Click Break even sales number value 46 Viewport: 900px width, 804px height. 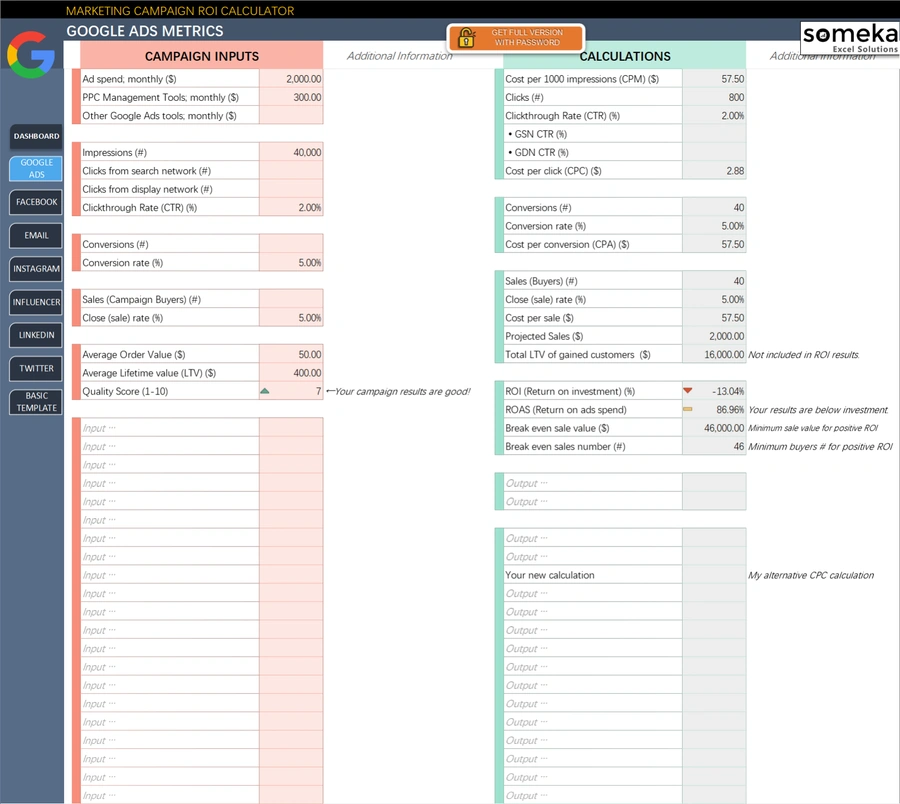click(x=714, y=446)
